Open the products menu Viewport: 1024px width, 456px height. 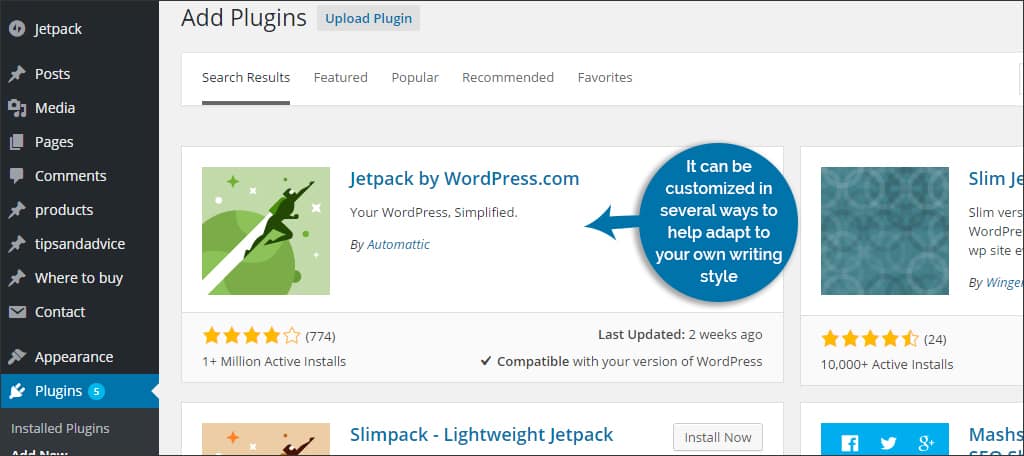79,210
